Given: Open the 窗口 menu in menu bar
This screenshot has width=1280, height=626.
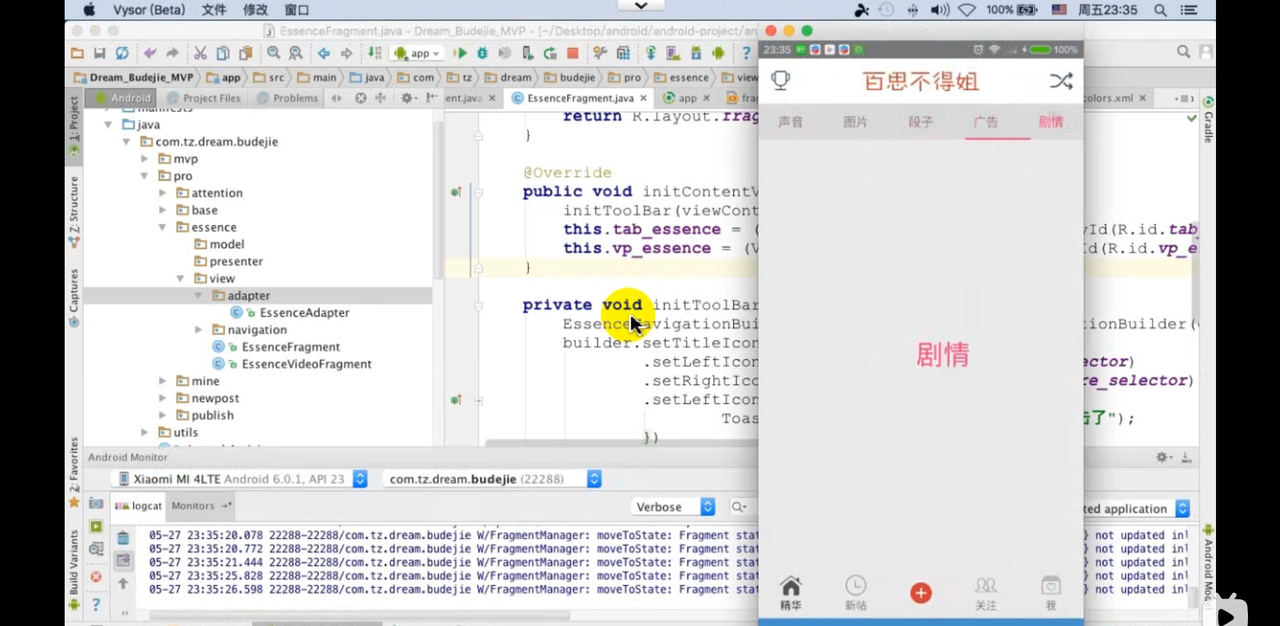Looking at the screenshot, I should pyautogui.click(x=296, y=9).
